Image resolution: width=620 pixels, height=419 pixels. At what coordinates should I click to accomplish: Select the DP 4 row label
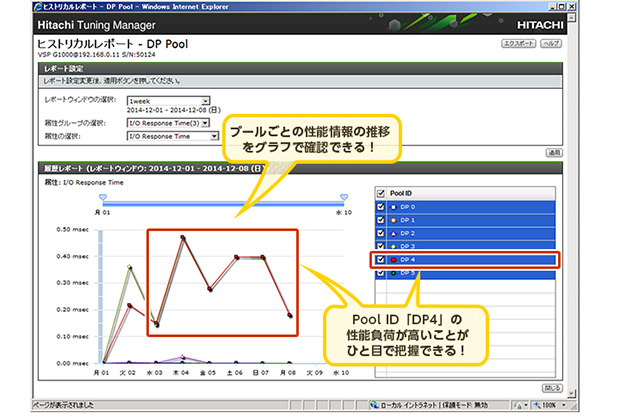[x=407, y=260]
